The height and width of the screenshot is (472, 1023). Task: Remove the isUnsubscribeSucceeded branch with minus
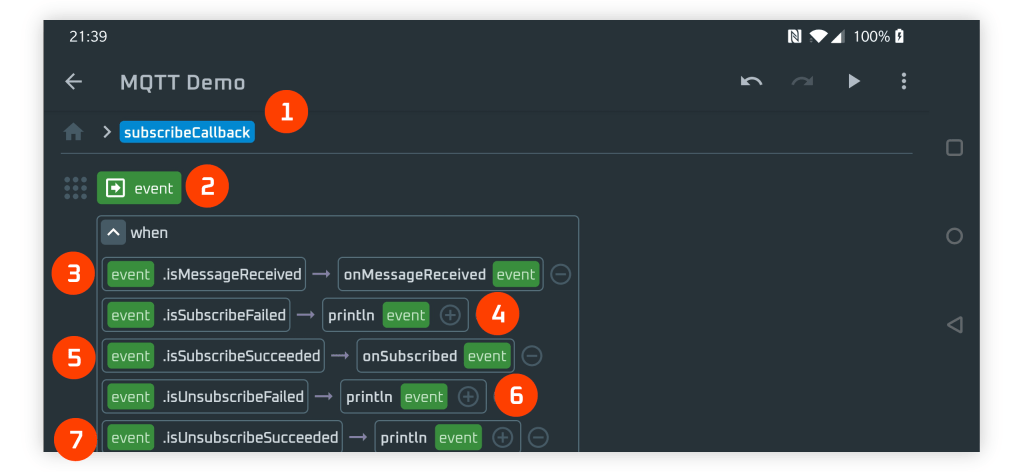point(538,438)
